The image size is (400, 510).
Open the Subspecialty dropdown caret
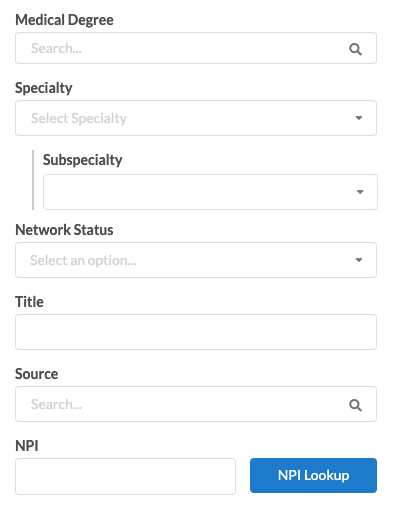[360, 192]
